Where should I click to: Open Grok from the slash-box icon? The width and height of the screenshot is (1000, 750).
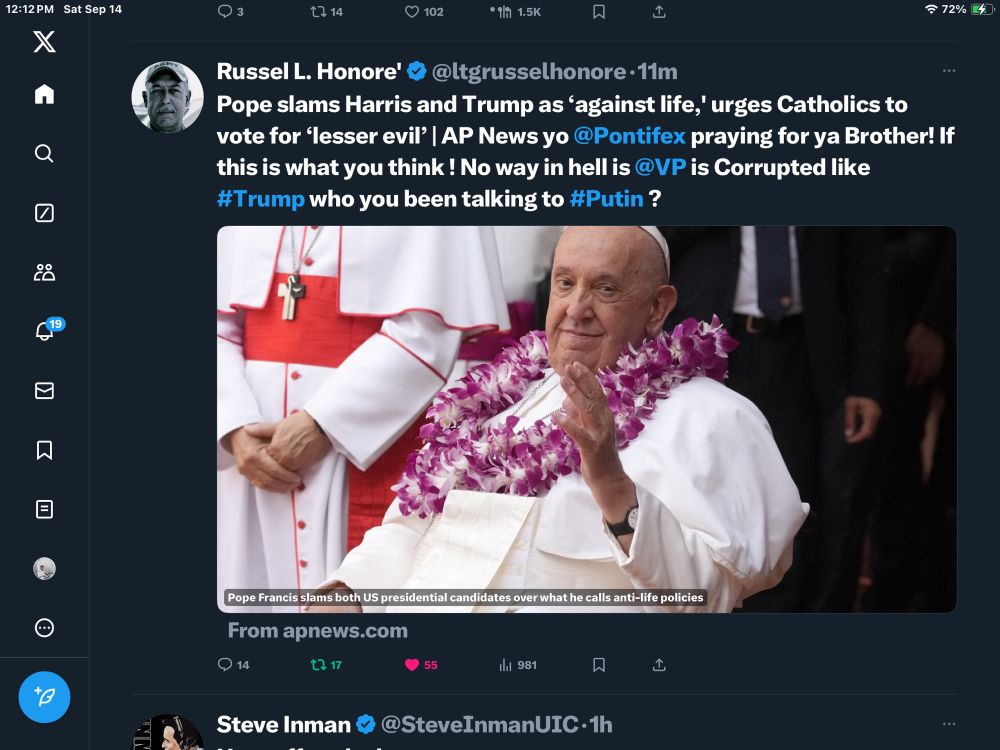(x=44, y=213)
